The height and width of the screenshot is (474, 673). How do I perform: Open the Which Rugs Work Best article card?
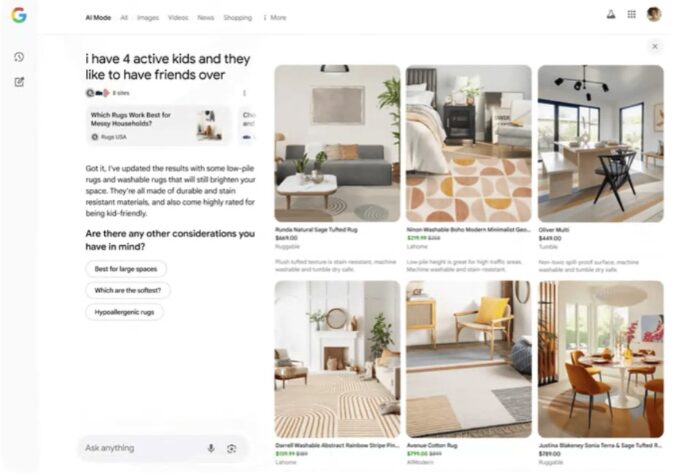158,125
